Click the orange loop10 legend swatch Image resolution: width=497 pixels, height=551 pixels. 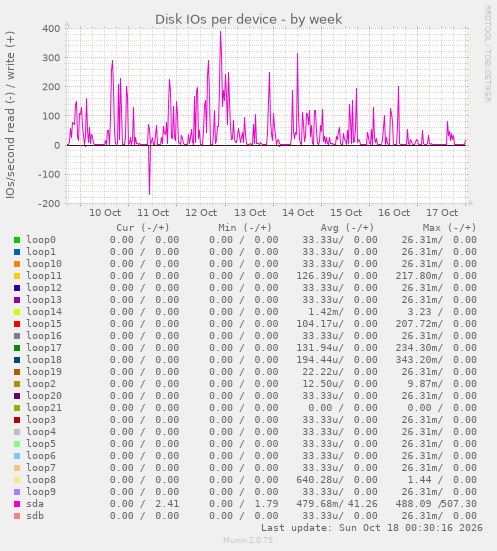point(17,264)
